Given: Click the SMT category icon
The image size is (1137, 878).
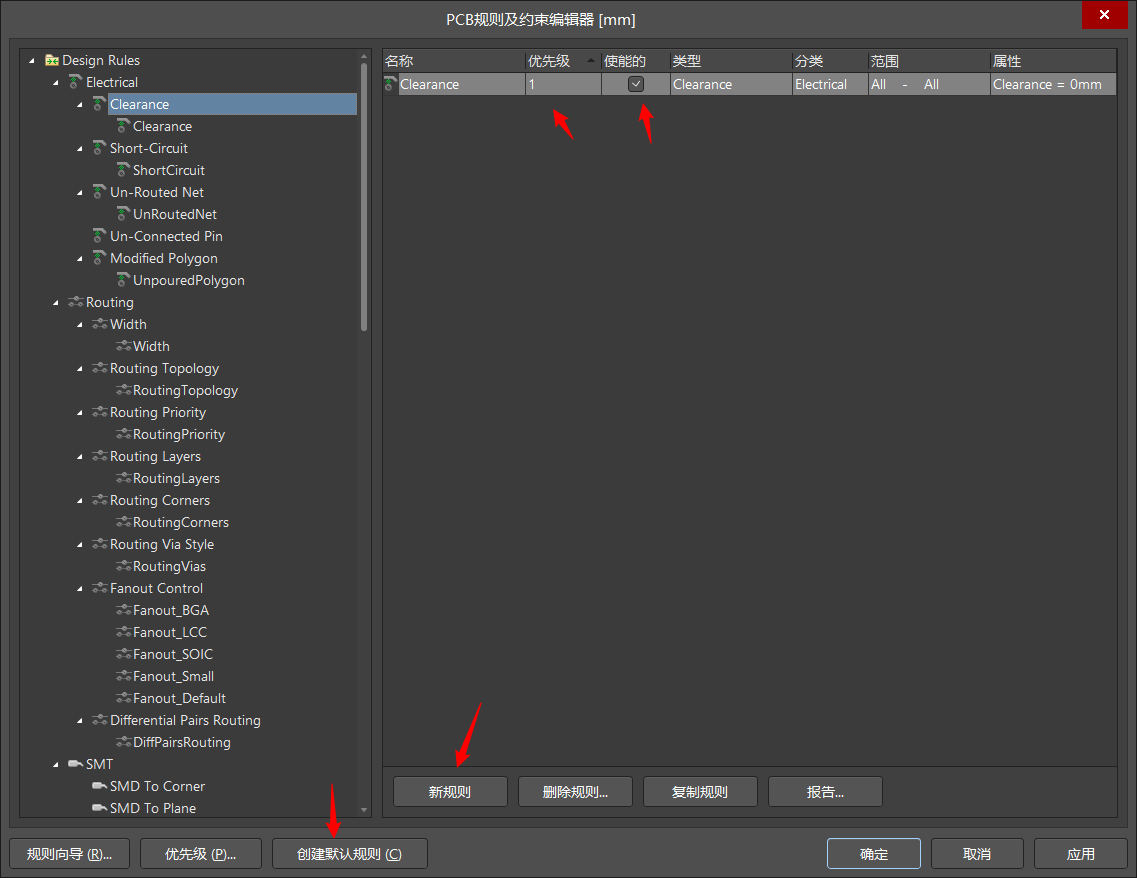Looking at the screenshot, I should pyautogui.click(x=76, y=764).
